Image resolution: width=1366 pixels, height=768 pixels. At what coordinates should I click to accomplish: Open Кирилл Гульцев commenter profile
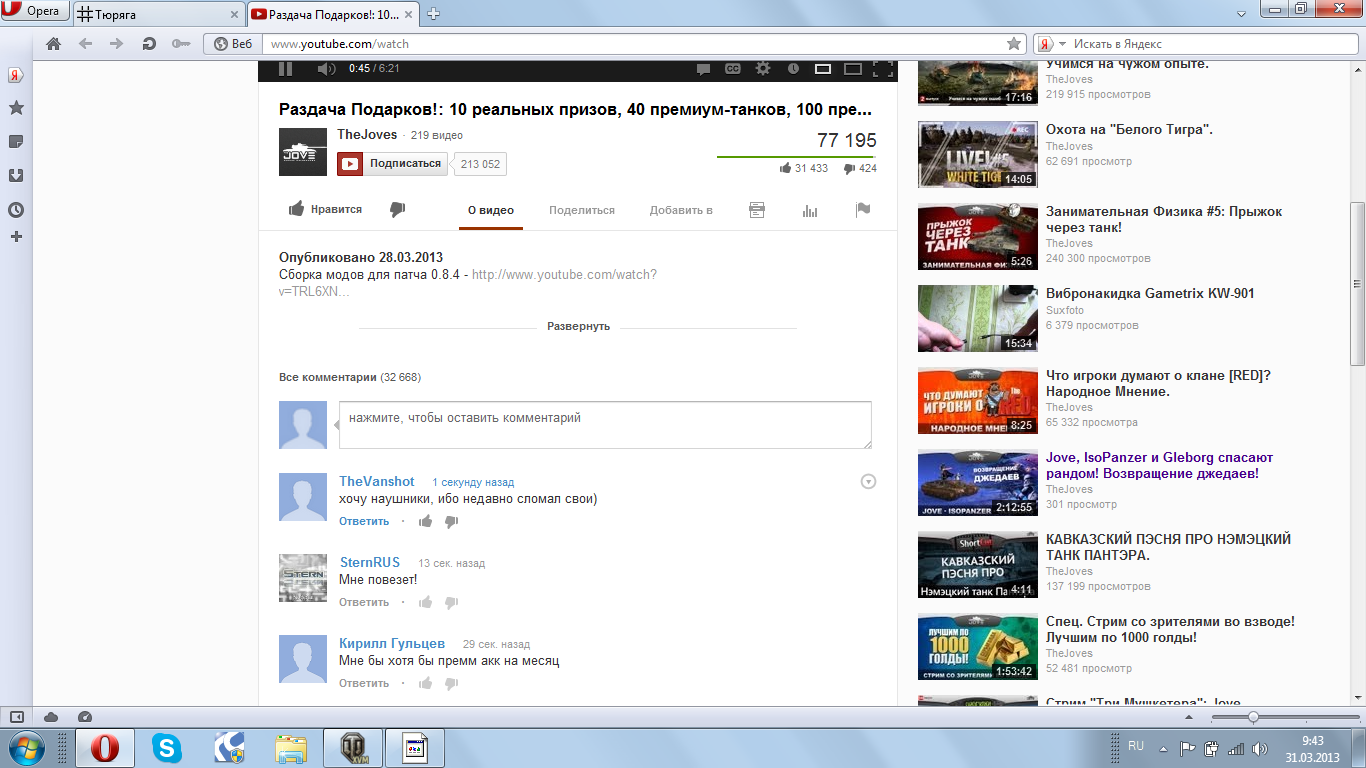[392, 643]
